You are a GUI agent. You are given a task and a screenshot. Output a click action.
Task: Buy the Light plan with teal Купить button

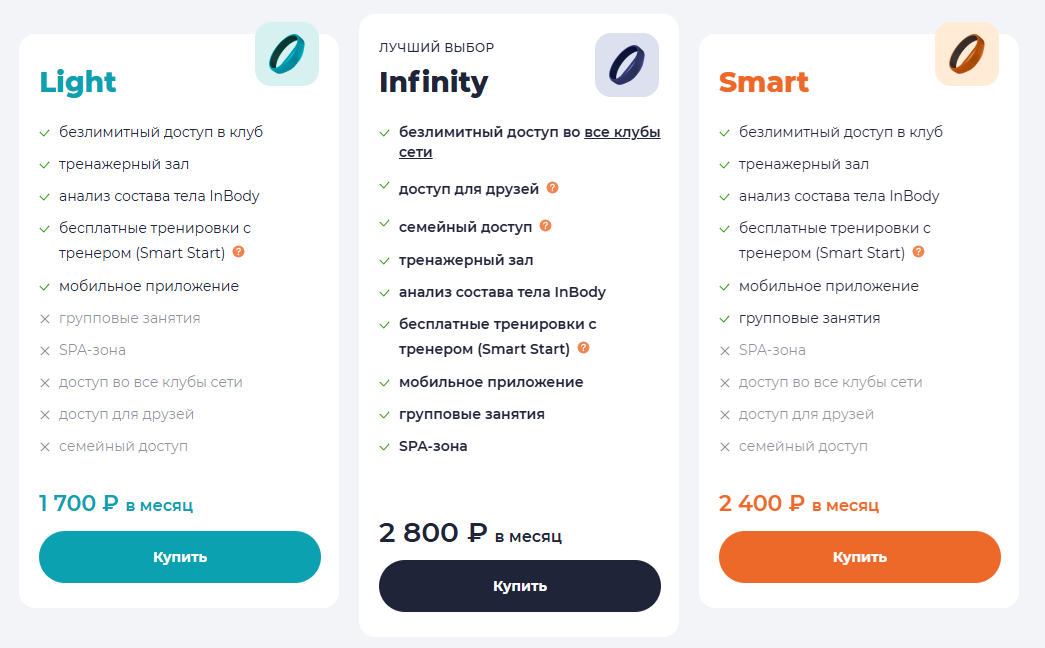coord(180,557)
